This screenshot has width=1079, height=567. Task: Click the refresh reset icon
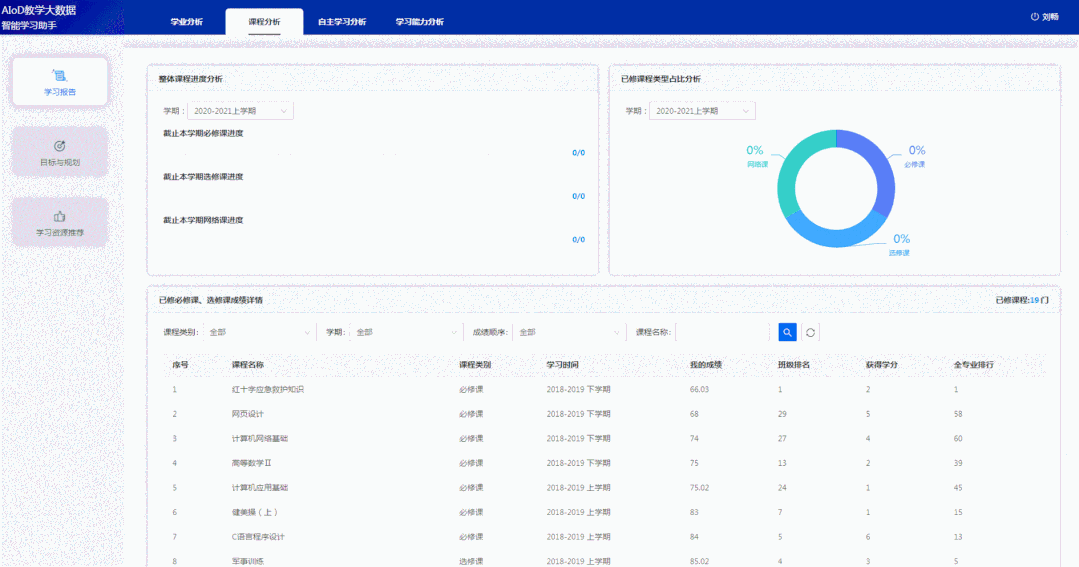click(810, 332)
